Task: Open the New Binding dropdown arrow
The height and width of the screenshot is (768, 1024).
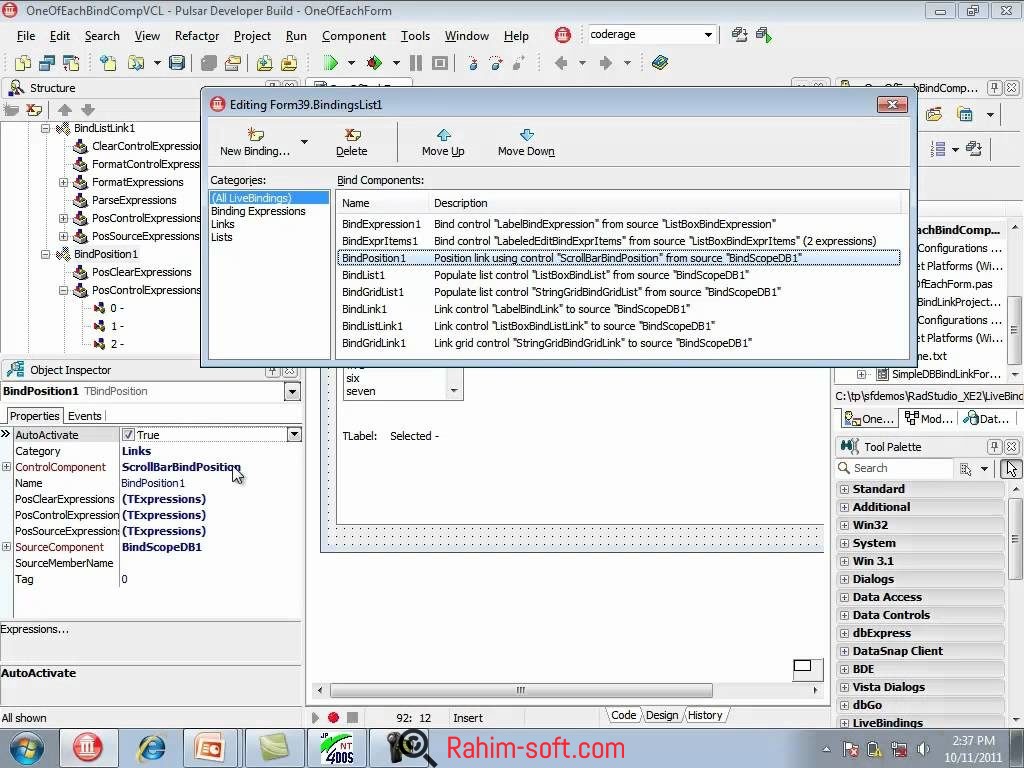Action: point(304,142)
